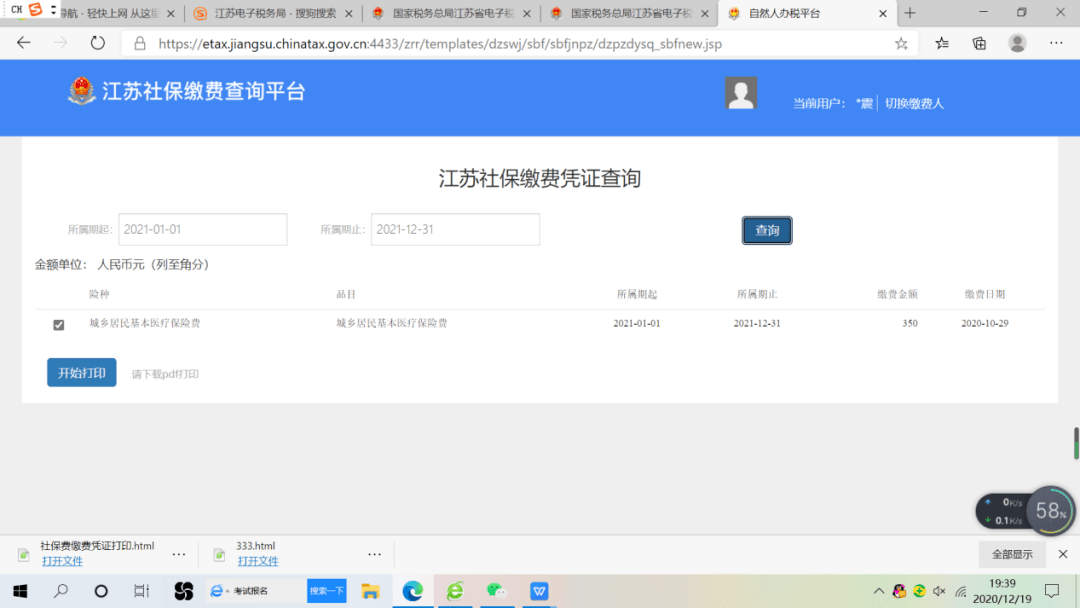1080x608 pixels.
Task: Open options for 333.html download
Action: click(x=374, y=554)
